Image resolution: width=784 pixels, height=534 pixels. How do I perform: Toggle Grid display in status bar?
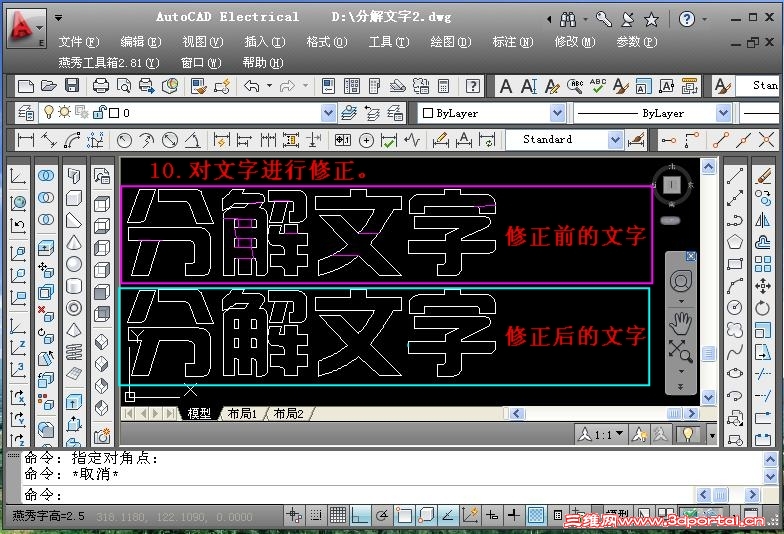(x=338, y=515)
